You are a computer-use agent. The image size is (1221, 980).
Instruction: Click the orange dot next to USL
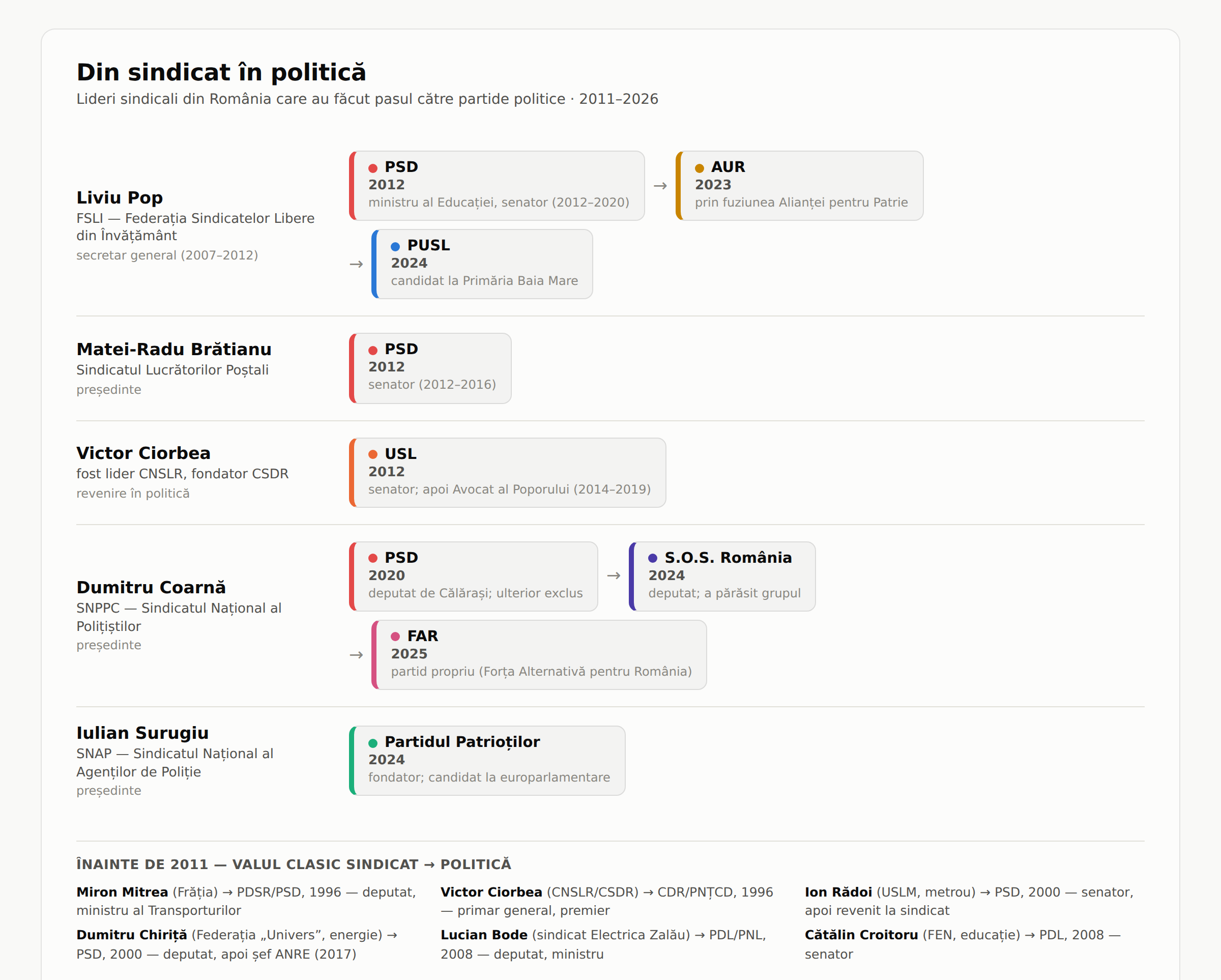tap(372, 454)
